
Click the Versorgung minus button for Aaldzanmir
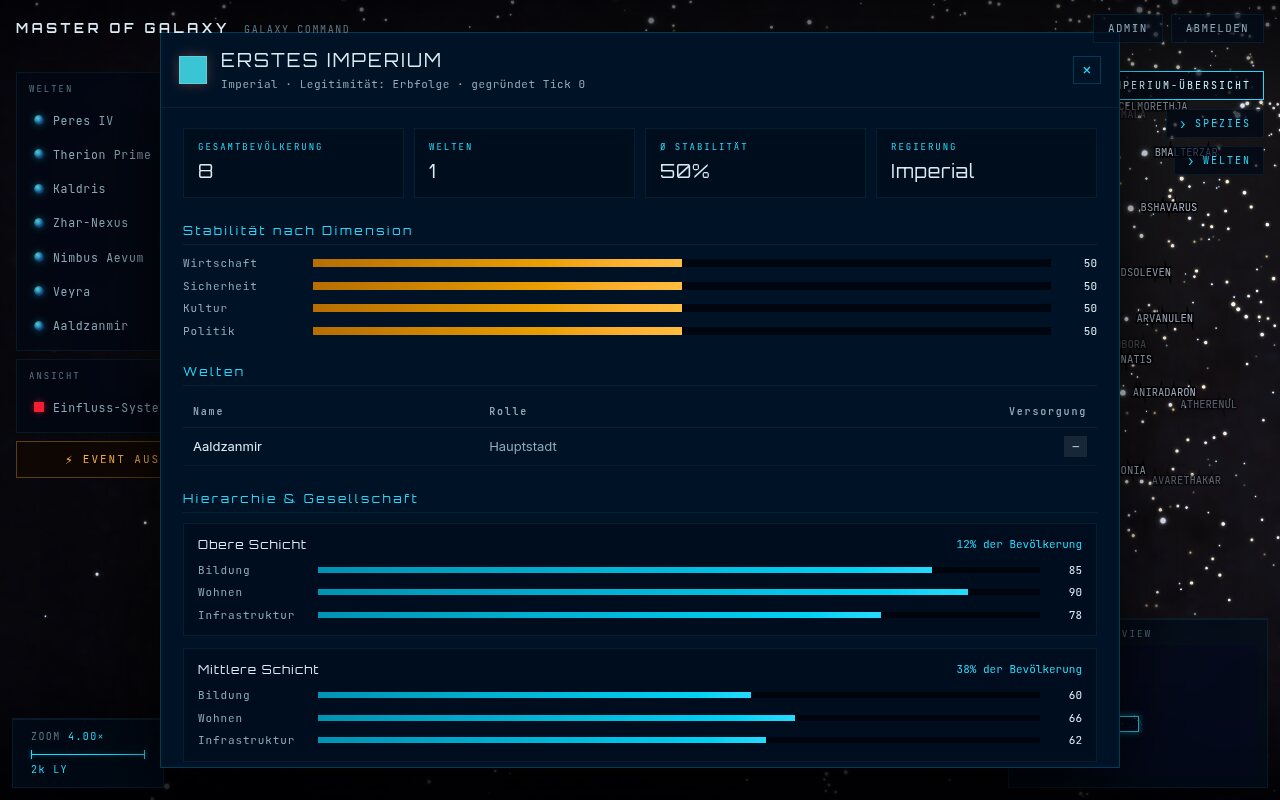tap(1075, 446)
